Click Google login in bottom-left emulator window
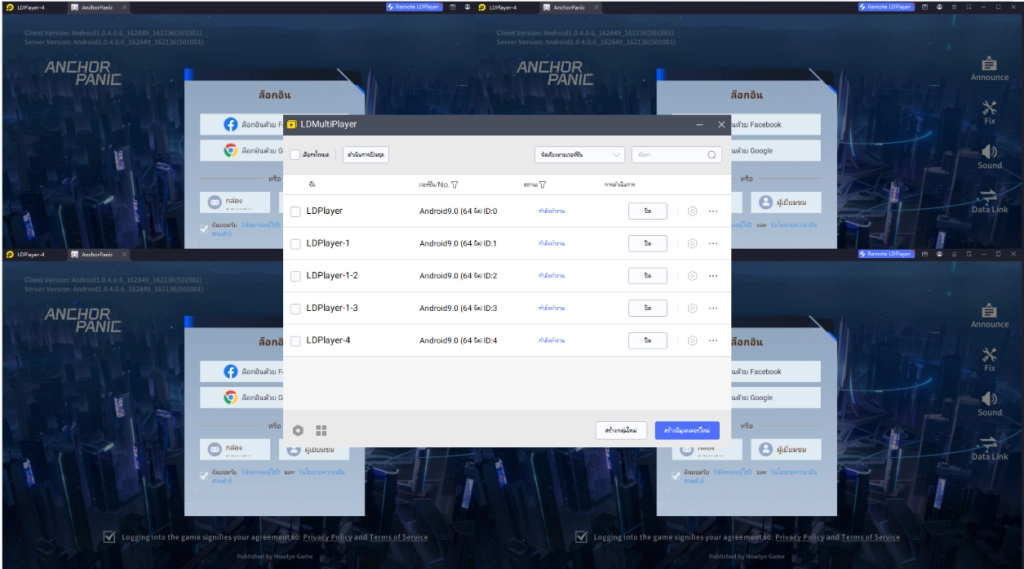The image size is (1024, 569). point(242,397)
